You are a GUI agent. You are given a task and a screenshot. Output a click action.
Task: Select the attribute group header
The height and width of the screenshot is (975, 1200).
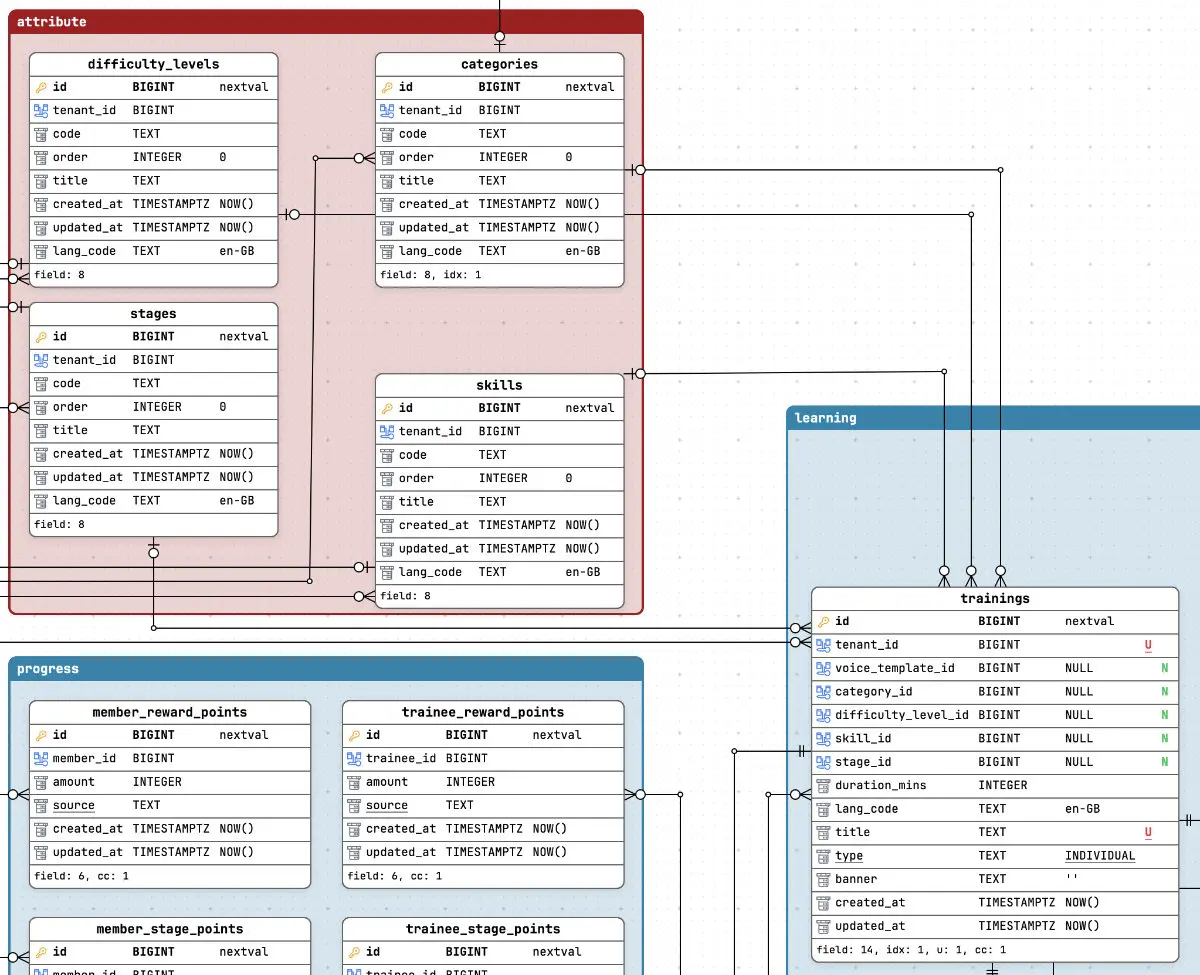326,21
